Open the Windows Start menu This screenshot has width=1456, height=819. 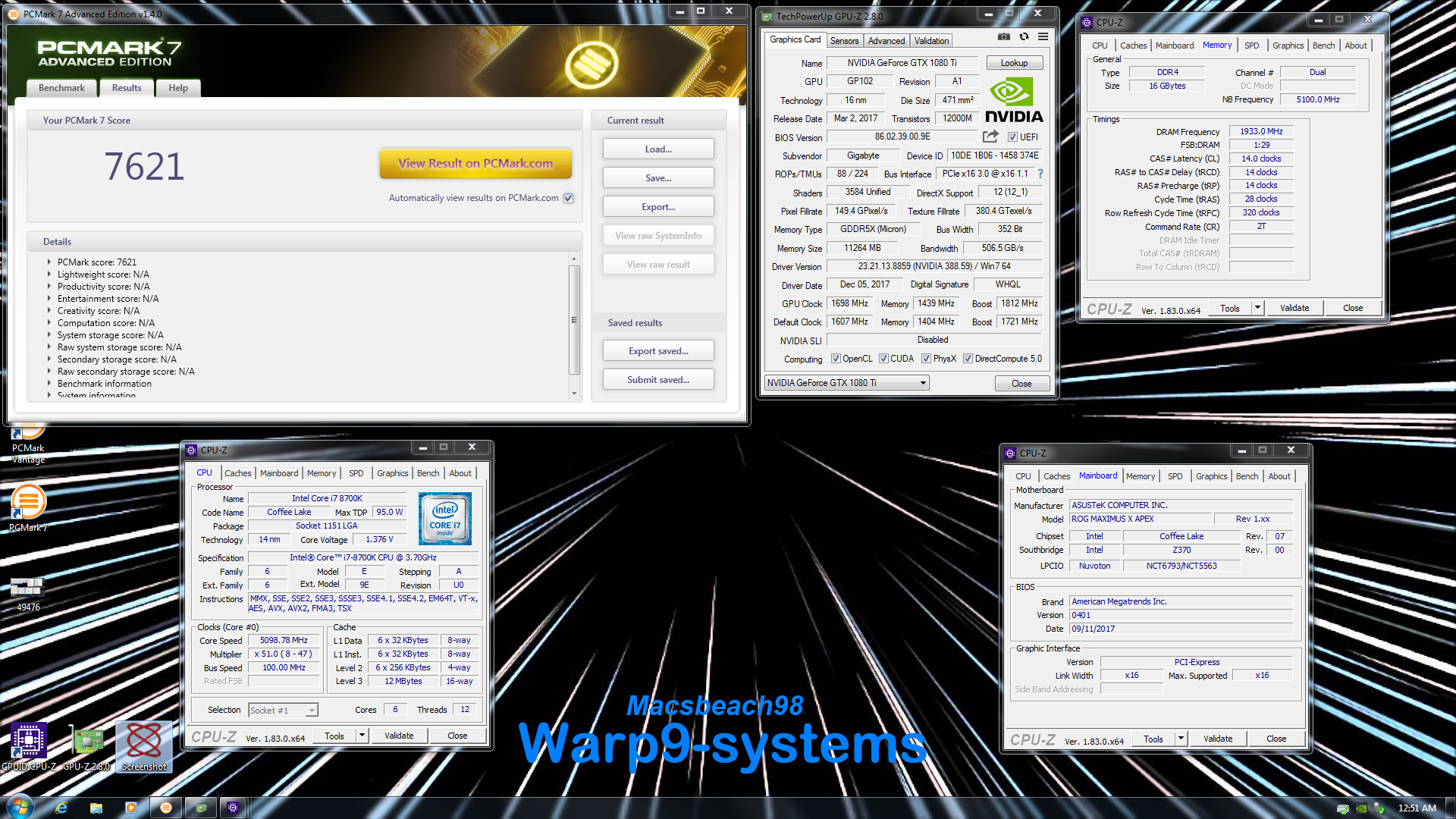tap(20, 807)
